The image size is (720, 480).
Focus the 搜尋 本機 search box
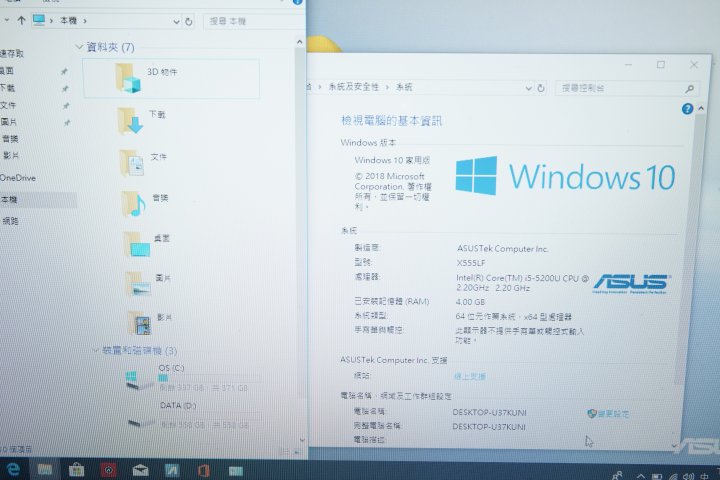253,21
